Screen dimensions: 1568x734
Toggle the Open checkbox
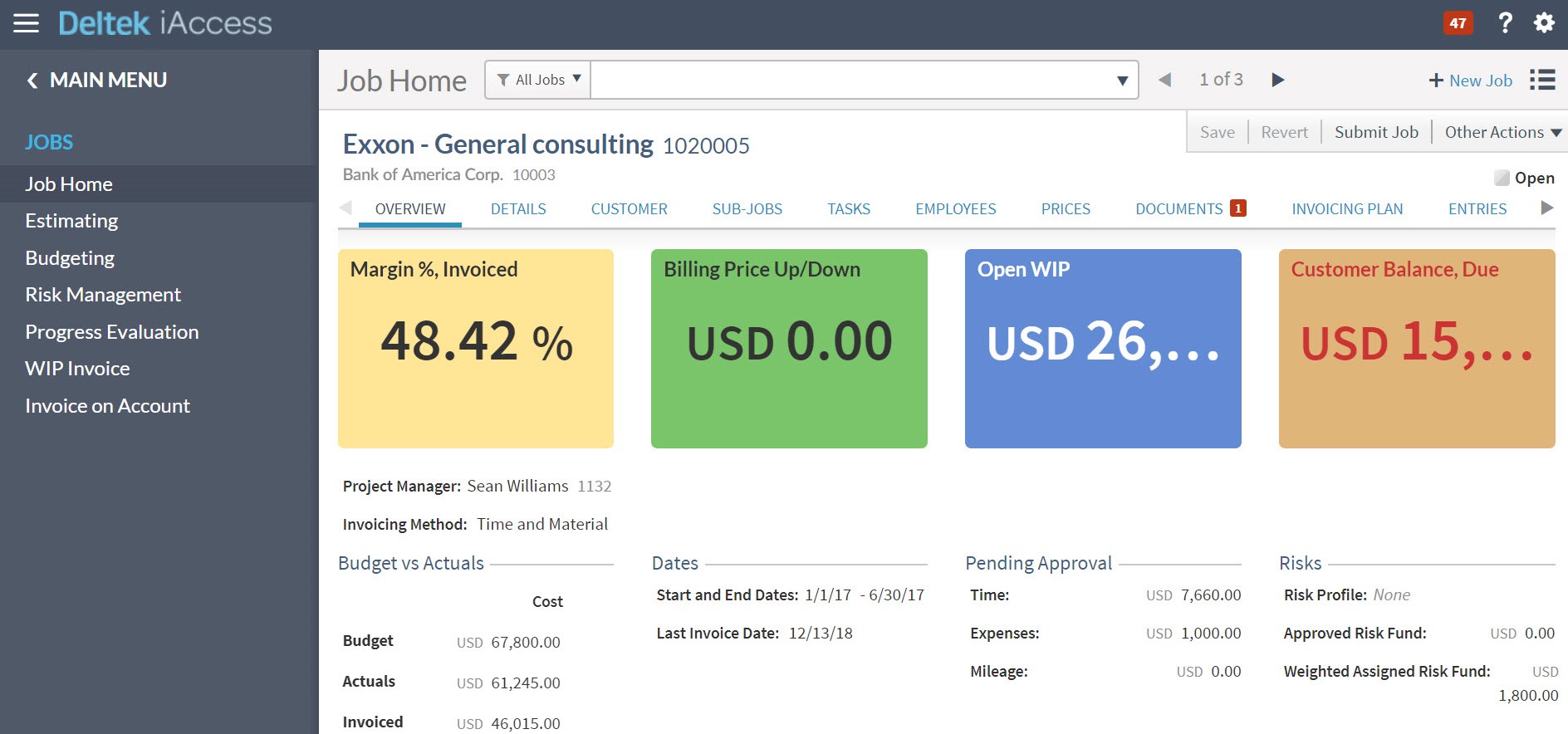(1502, 178)
